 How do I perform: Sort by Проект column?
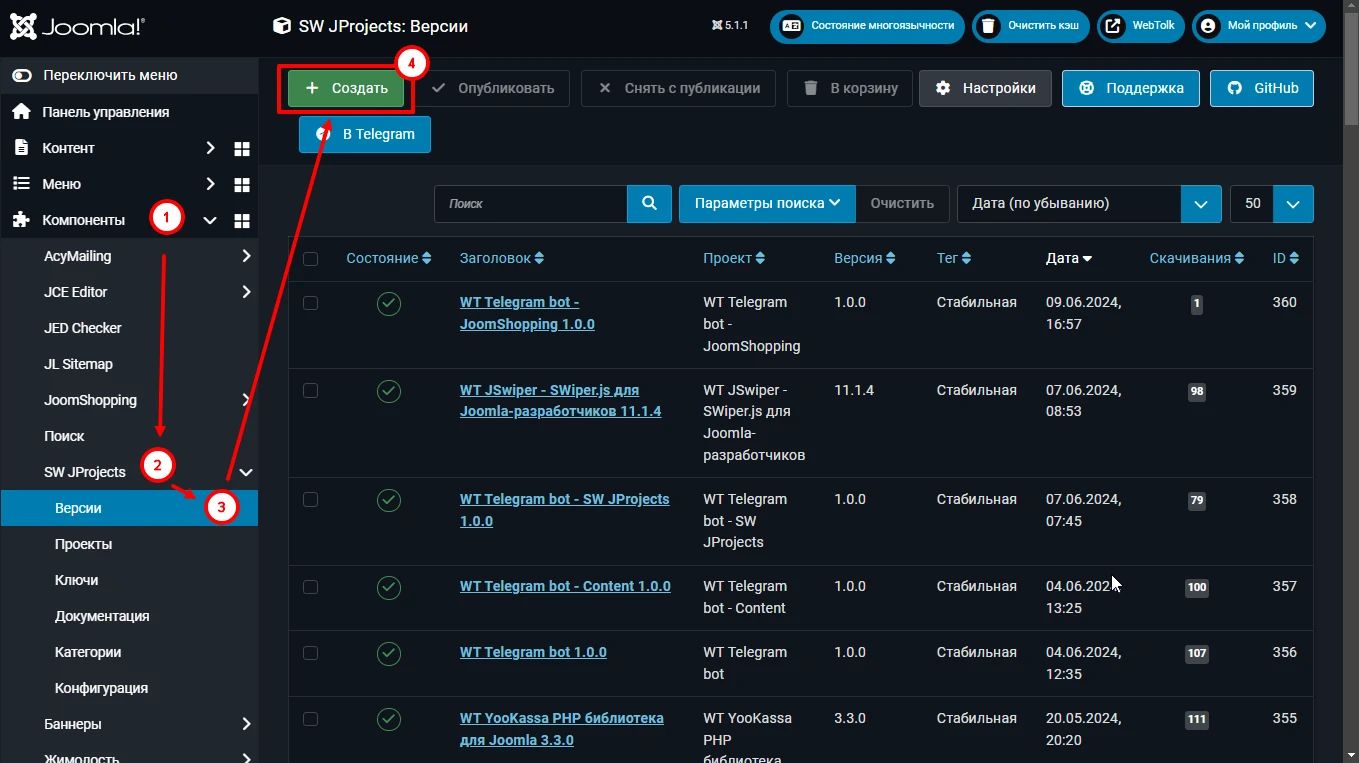click(x=734, y=258)
